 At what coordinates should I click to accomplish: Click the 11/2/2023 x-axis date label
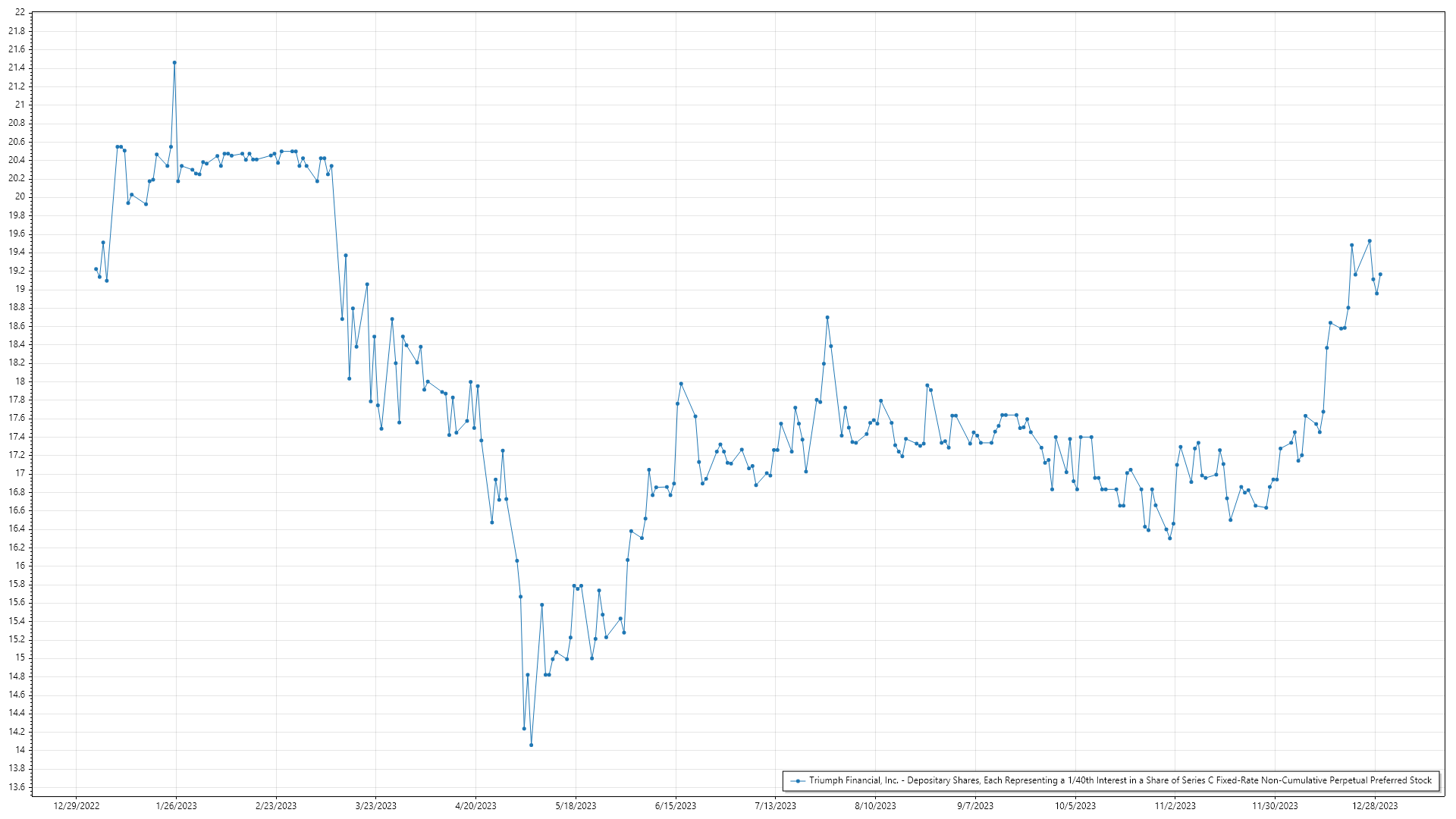[x=1175, y=805]
